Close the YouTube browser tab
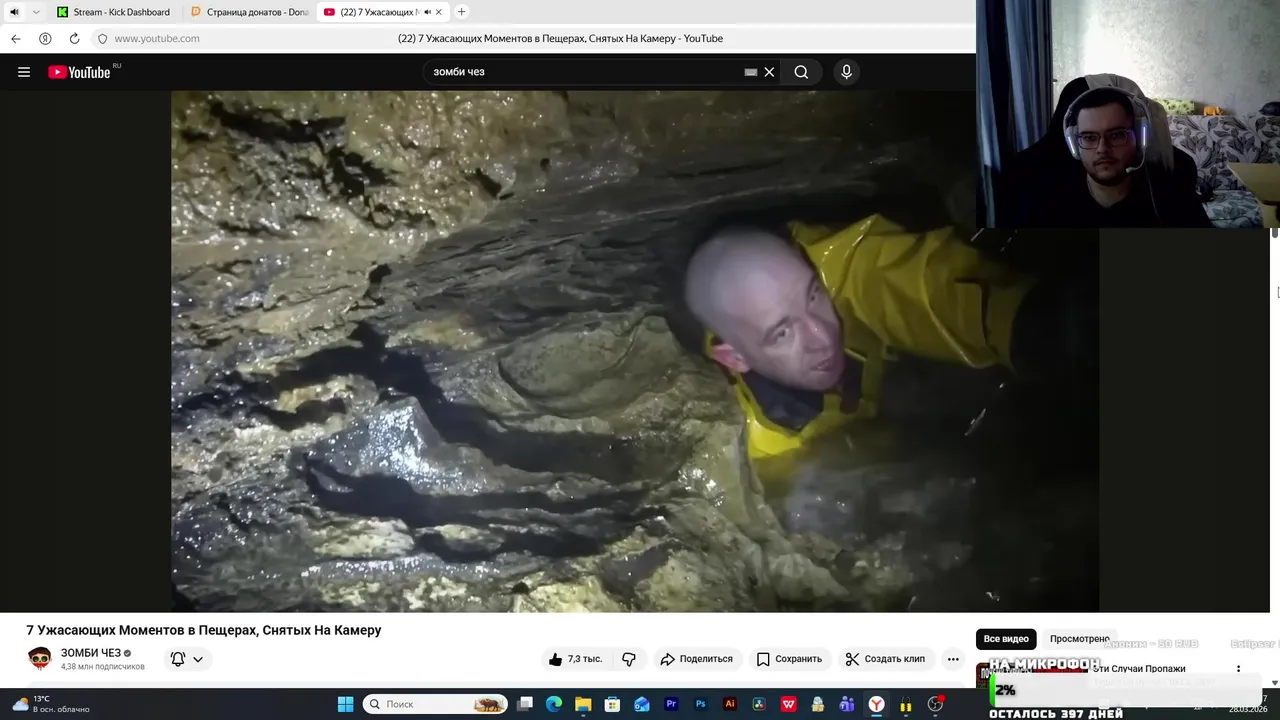The image size is (1280, 720). tap(439, 12)
